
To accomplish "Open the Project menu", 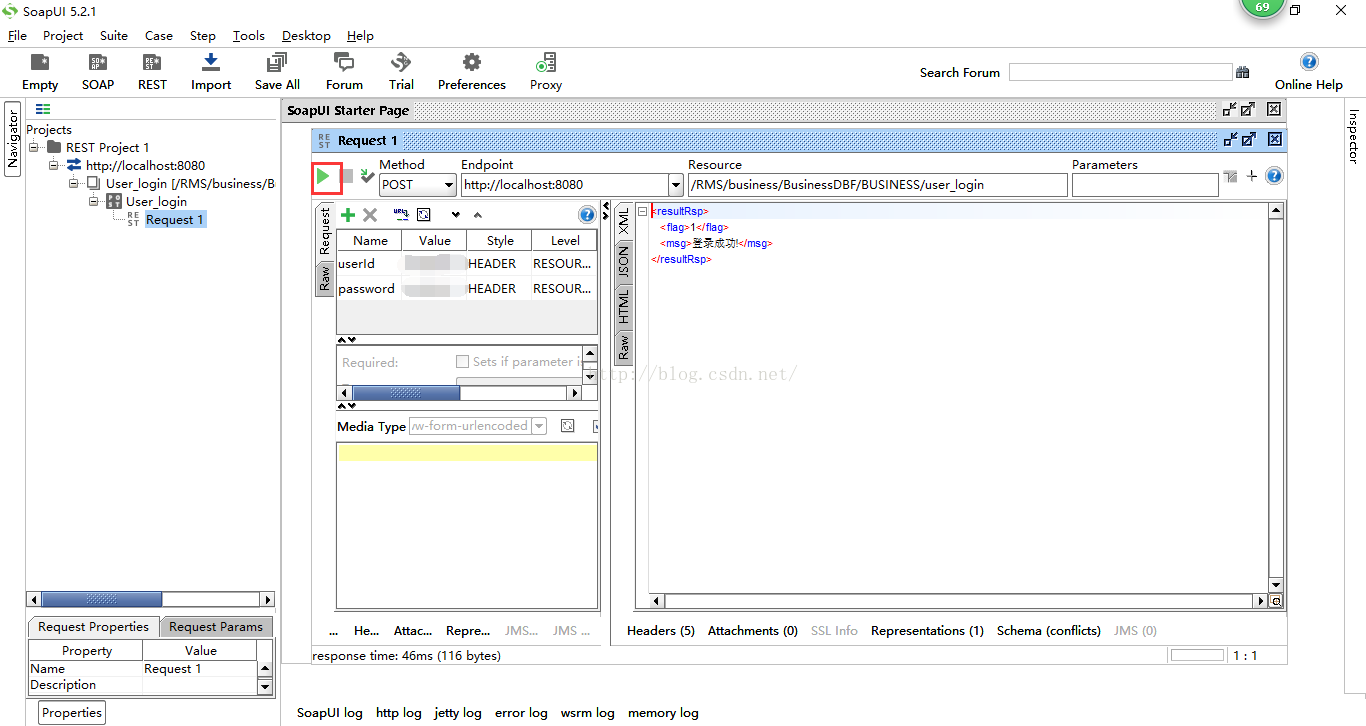I will tap(63, 35).
